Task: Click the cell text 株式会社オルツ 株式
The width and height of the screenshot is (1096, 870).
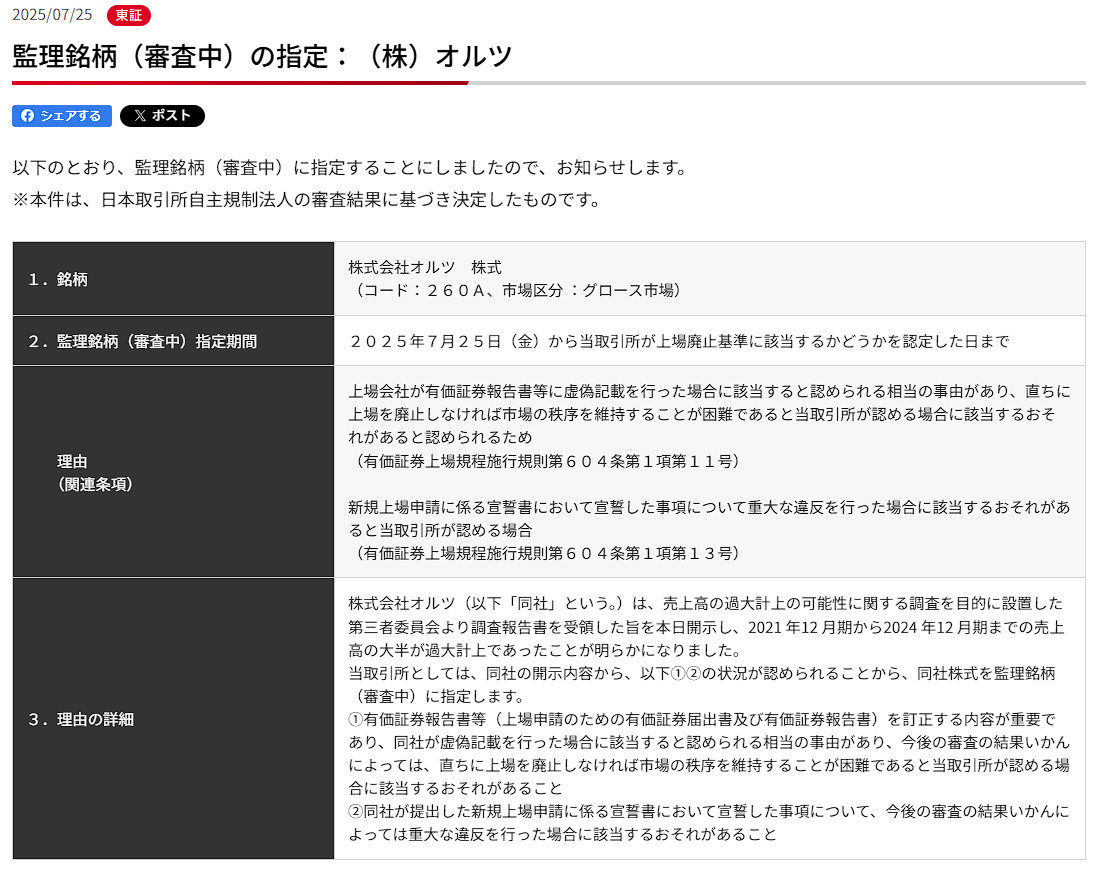Action: 425,268
